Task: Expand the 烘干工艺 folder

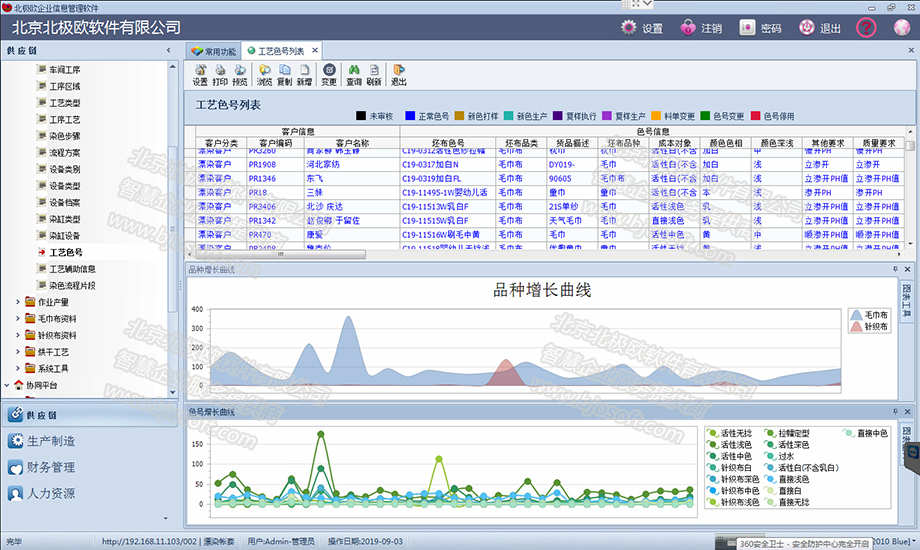Action: [18, 352]
